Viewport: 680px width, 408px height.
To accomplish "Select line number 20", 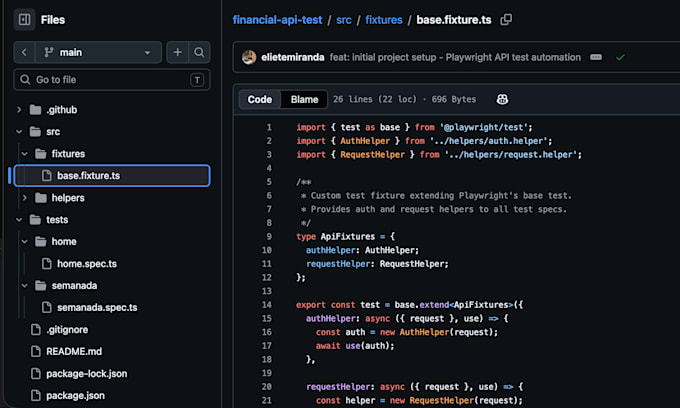I will point(267,387).
